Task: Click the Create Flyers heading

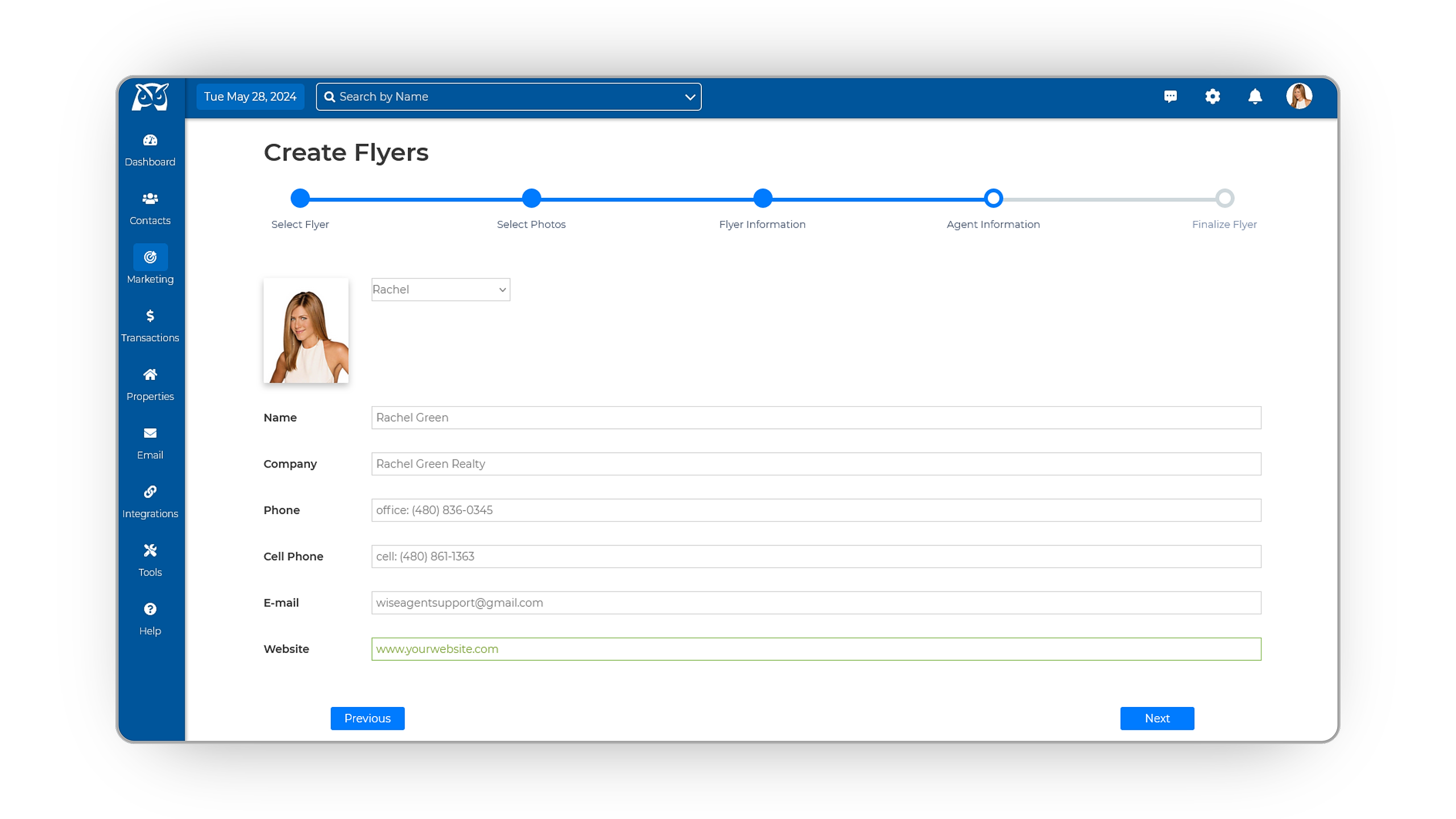Action: [x=346, y=152]
